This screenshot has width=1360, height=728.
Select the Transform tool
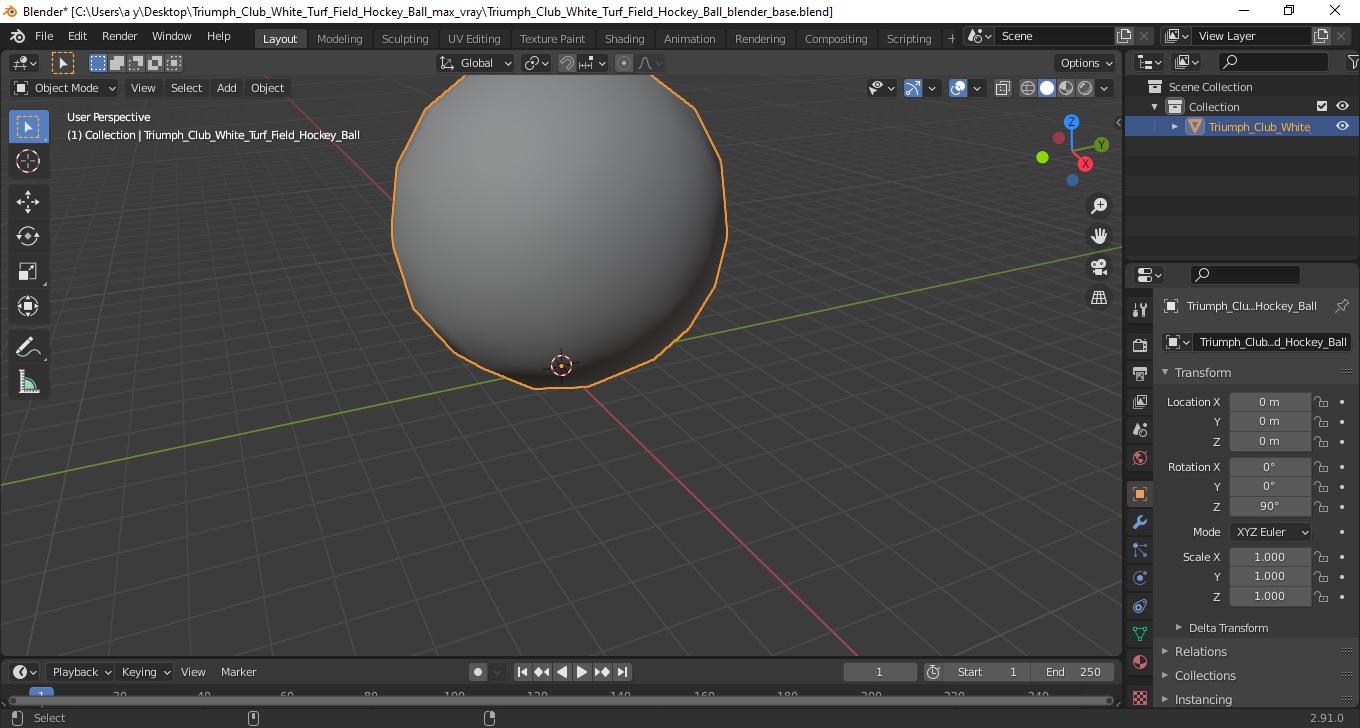click(x=28, y=306)
